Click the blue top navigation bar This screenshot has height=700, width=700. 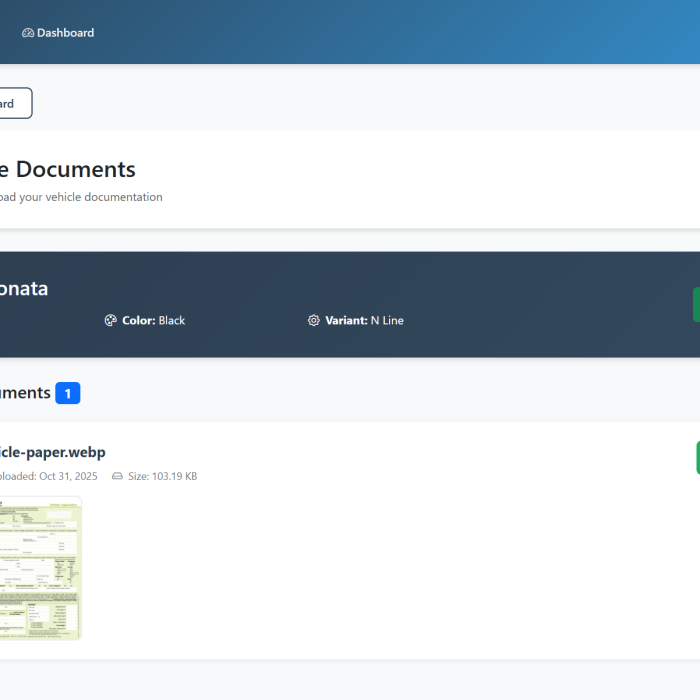pyautogui.click(x=400, y=32)
